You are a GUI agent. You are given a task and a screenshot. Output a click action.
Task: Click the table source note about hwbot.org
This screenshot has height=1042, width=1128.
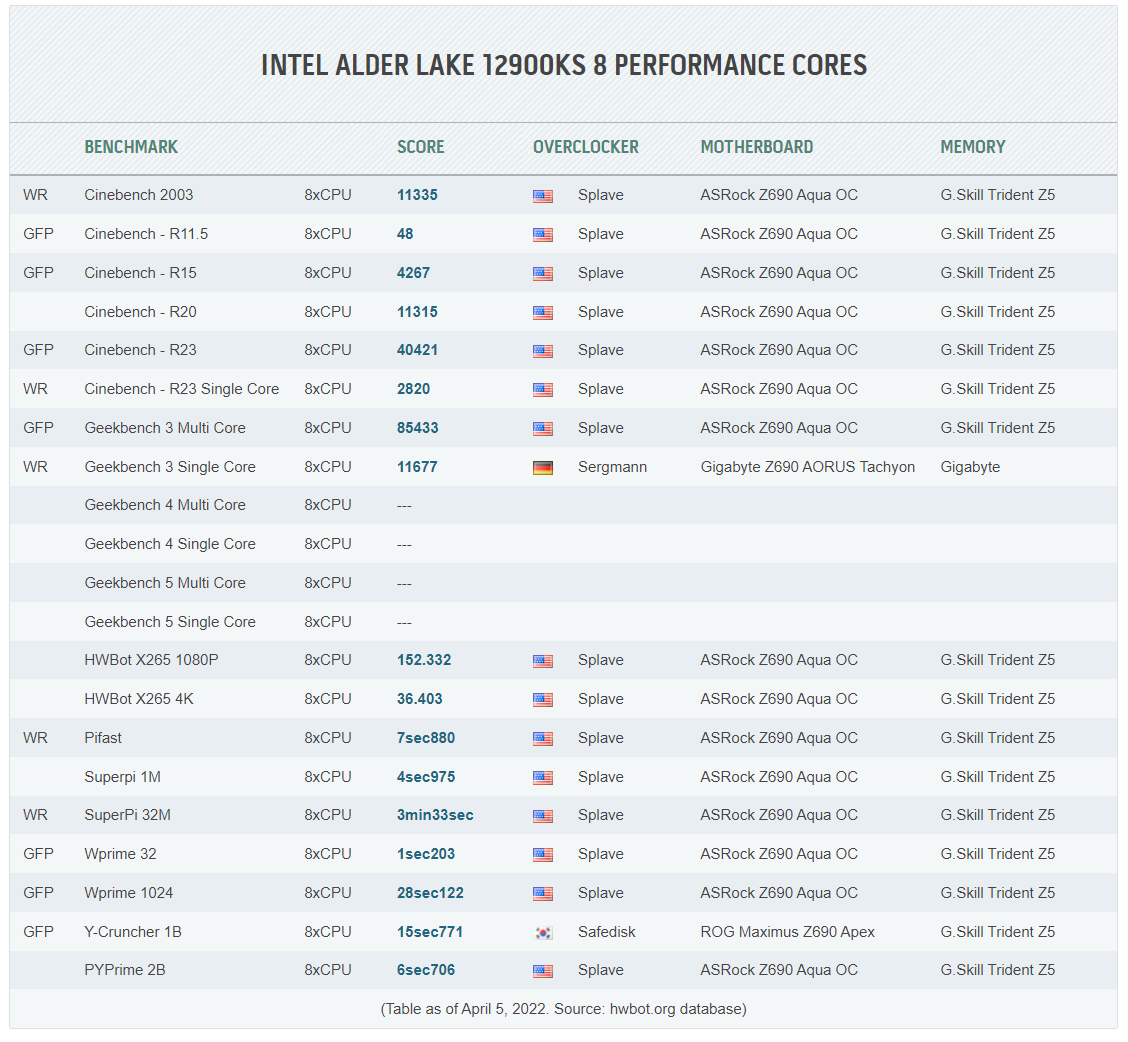tap(563, 1009)
